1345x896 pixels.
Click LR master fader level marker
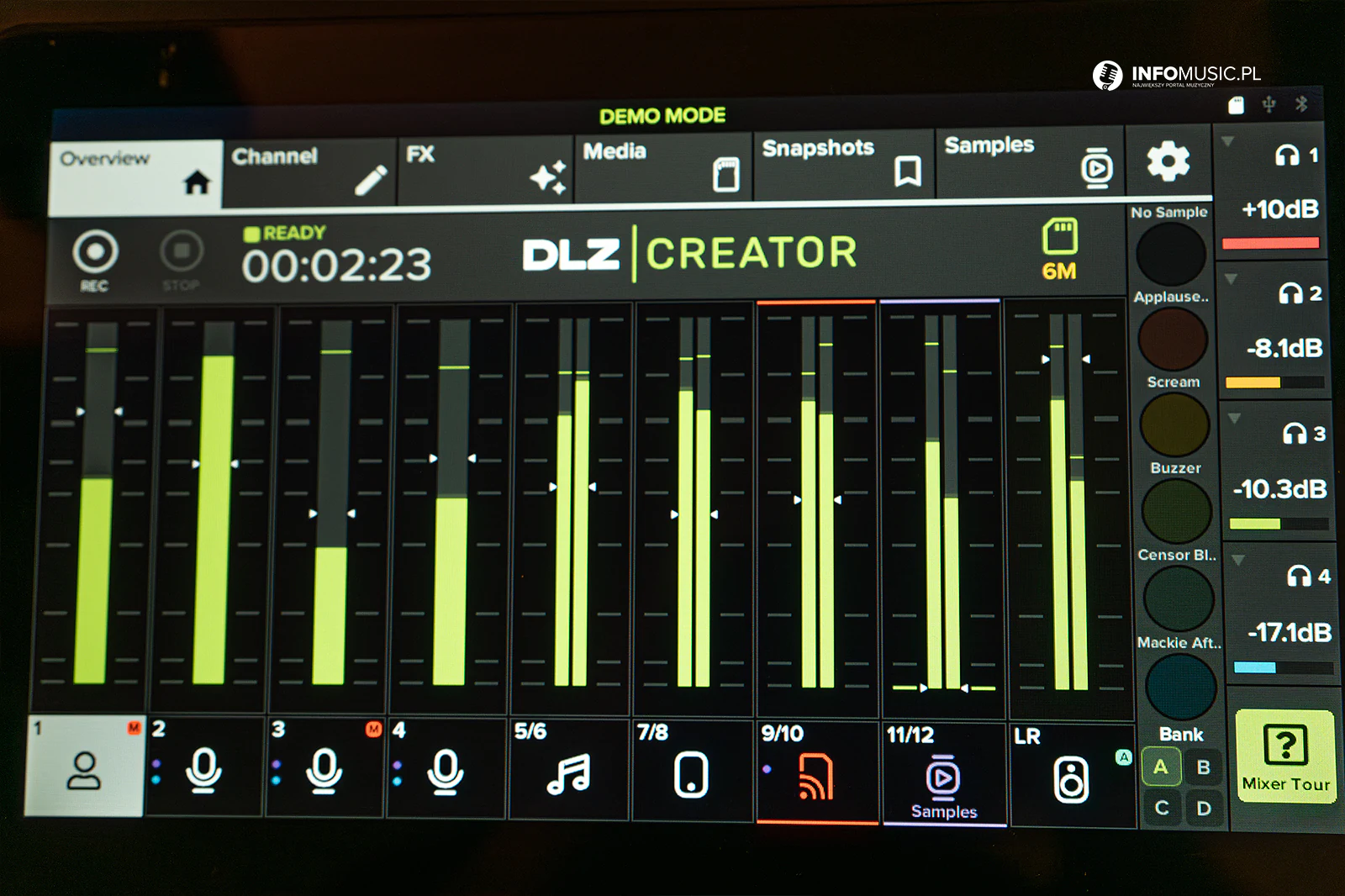coord(1066,359)
